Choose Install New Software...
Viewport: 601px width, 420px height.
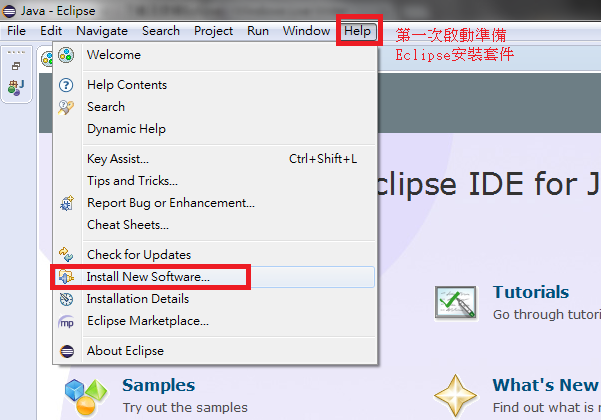pos(214,277)
